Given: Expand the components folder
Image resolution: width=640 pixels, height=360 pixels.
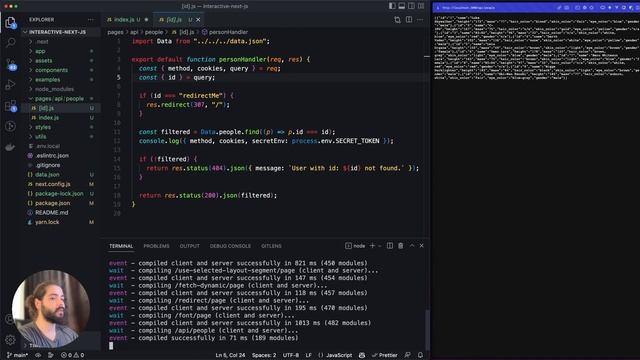Looking at the screenshot, I should pos(51,70).
